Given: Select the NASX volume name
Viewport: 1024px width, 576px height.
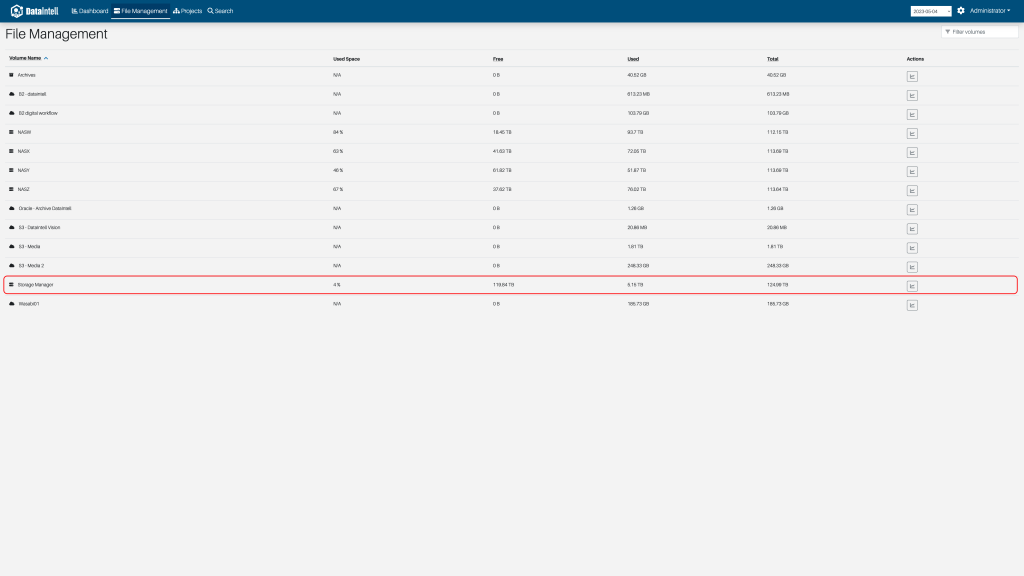Looking at the screenshot, I should (24, 151).
